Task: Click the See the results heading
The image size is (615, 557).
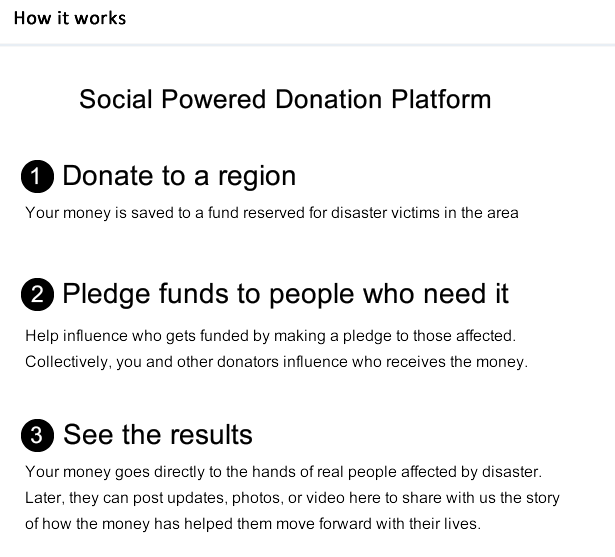Action: [x=158, y=435]
